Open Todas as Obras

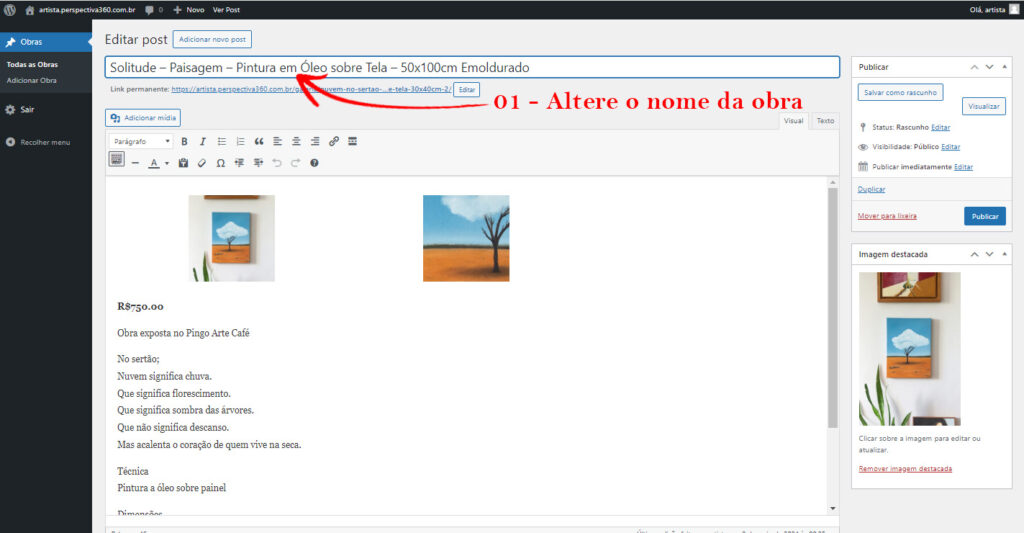coord(32,65)
